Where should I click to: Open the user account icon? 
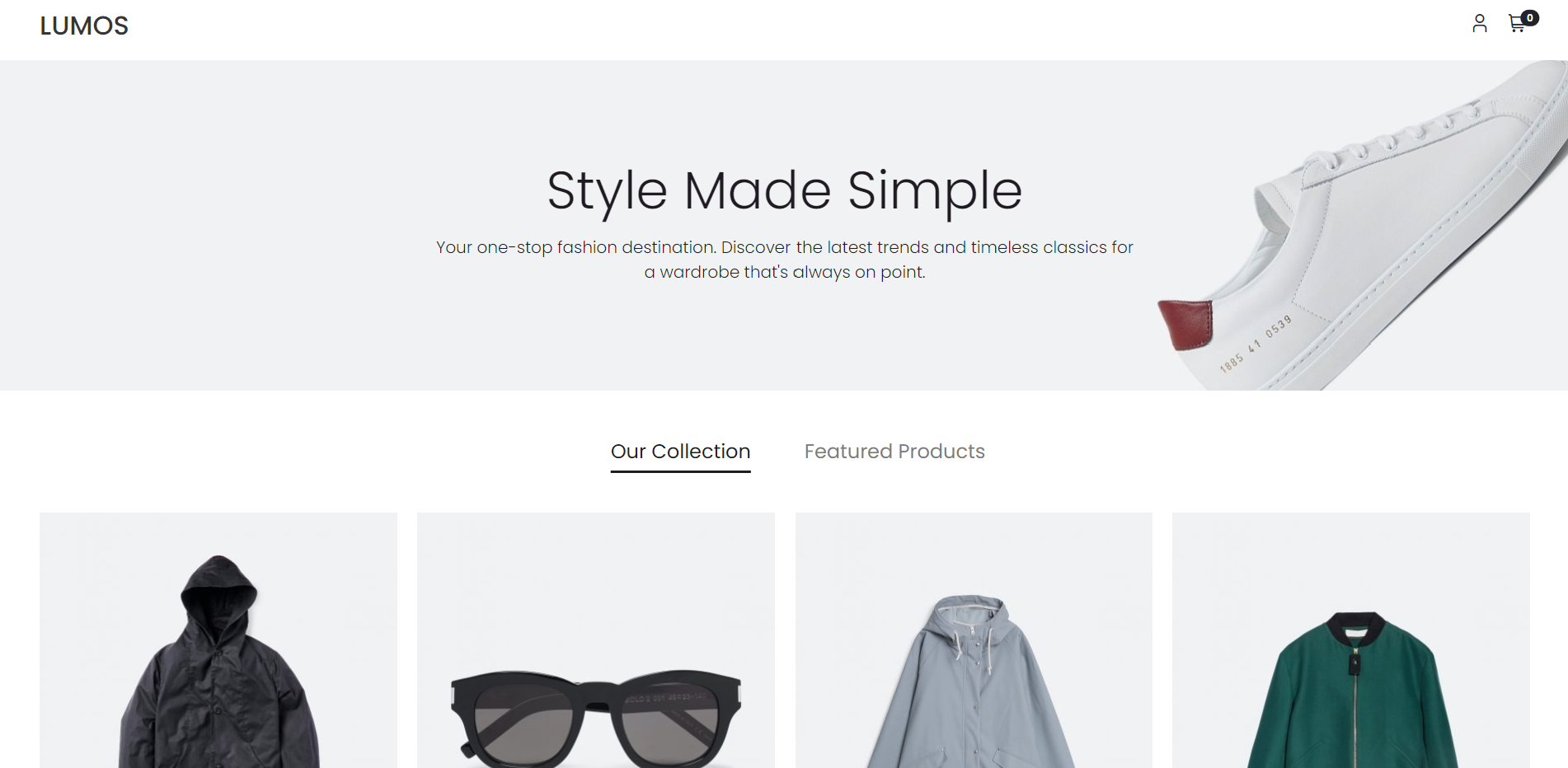tap(1479, 24)
